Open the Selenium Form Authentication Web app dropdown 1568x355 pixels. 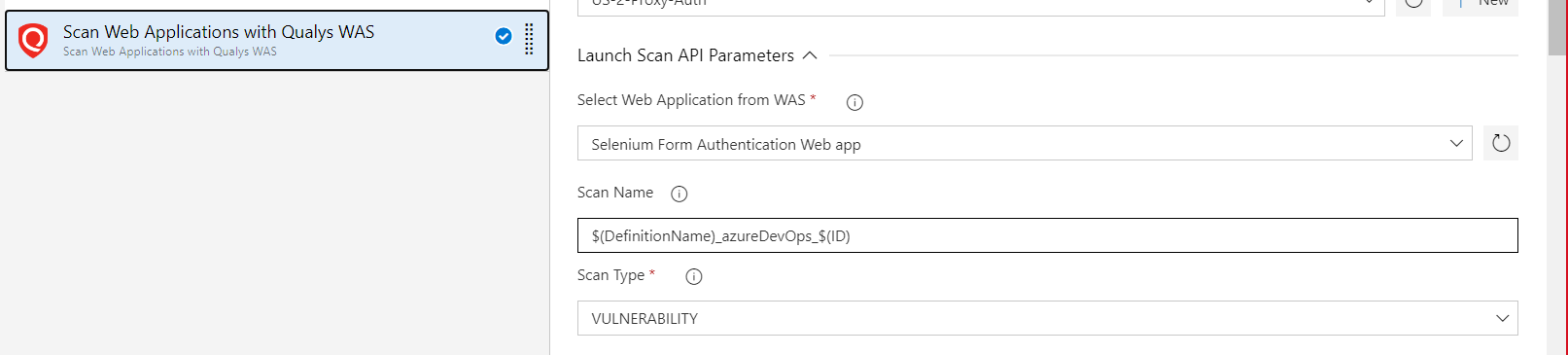[1025, 143]
